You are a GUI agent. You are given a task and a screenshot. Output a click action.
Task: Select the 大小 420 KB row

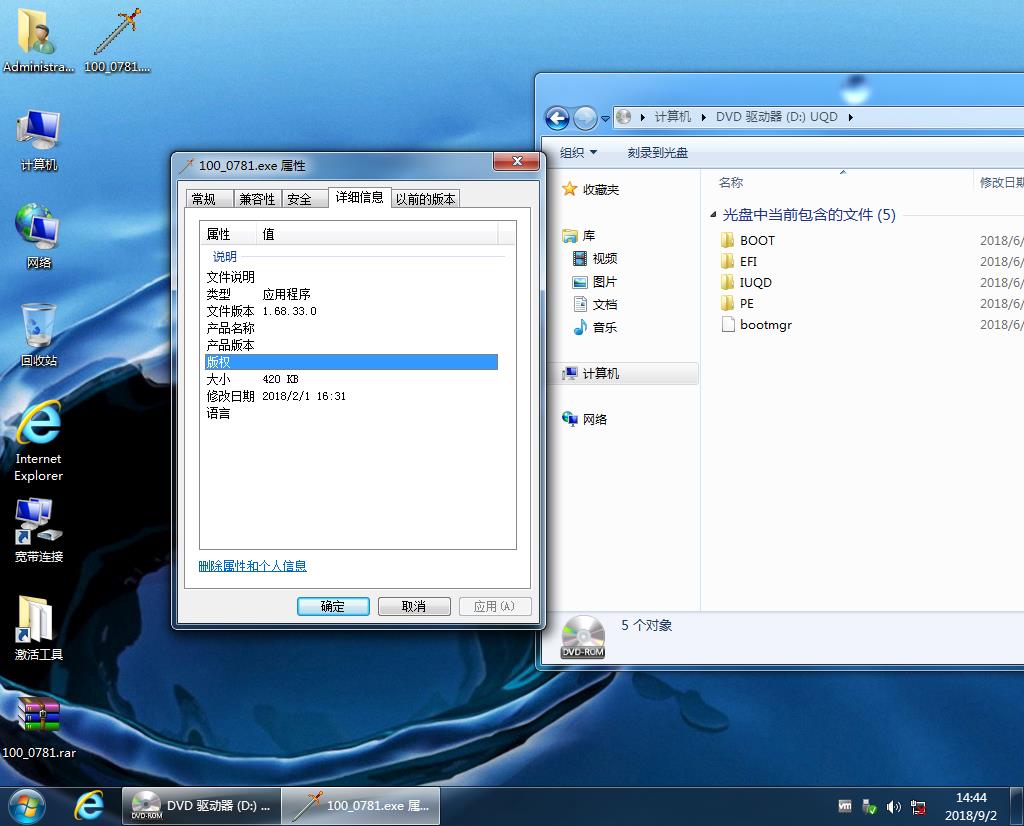coord(351,379)
